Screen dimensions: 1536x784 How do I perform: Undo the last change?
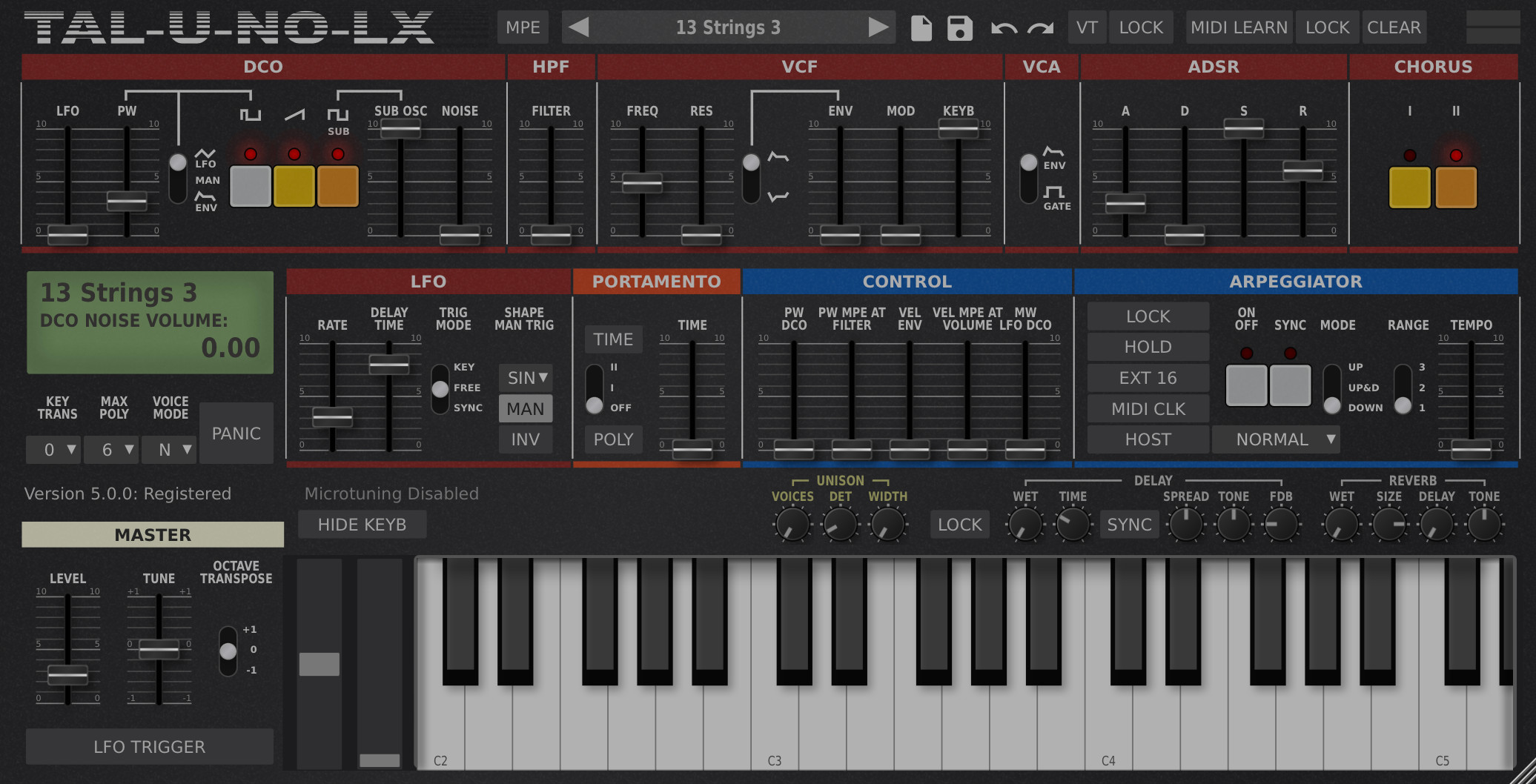click(1004, 28)
